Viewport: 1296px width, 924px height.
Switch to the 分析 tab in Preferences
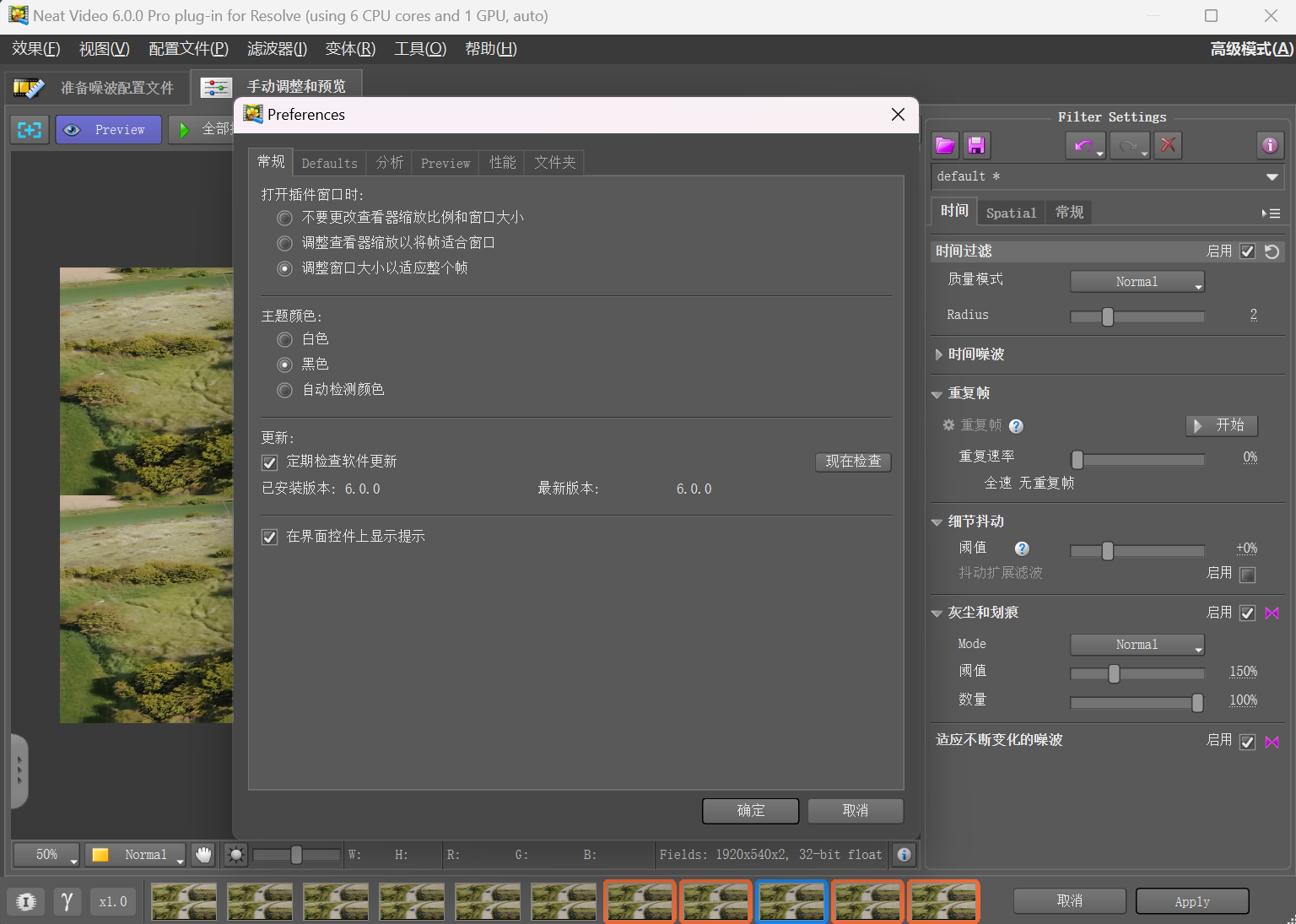coord(389,163)
